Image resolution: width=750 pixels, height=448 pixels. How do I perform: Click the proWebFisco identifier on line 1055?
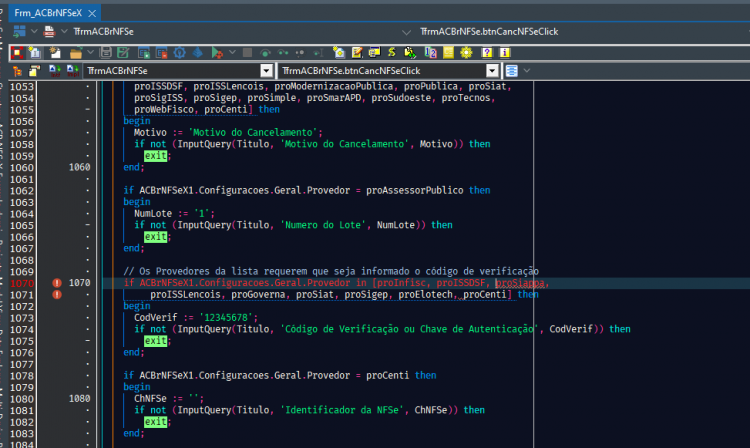[x=164, y=109]
